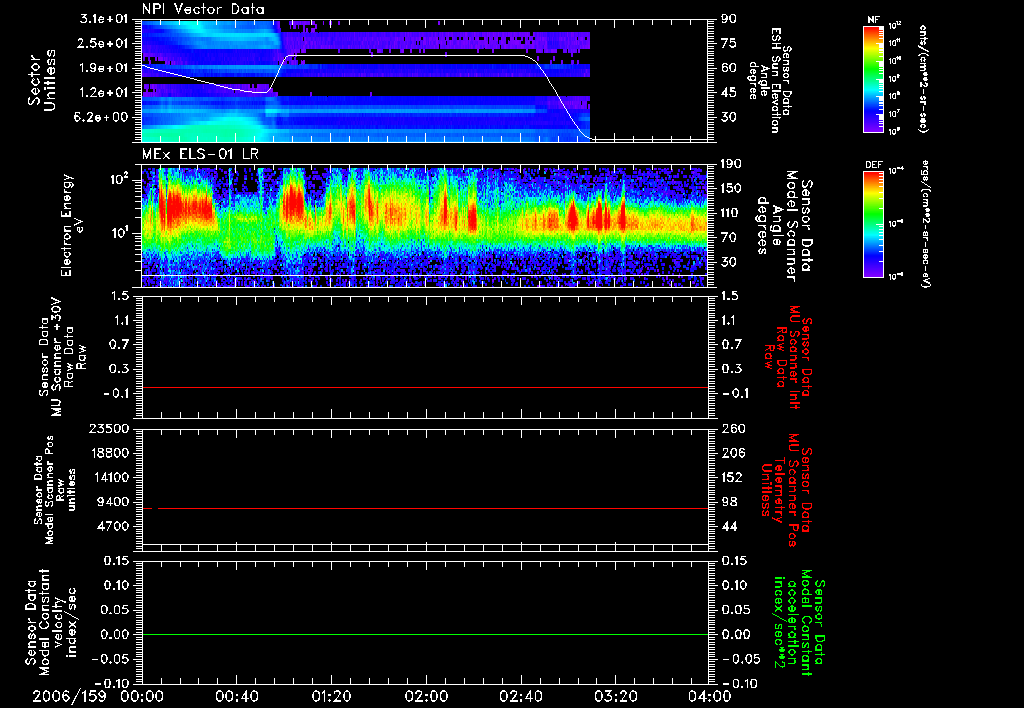Screen dimensions: 1024x708
Task: Click the "75" sun elevation tick value
Action: pyautogui.click(x=729, y=43)
